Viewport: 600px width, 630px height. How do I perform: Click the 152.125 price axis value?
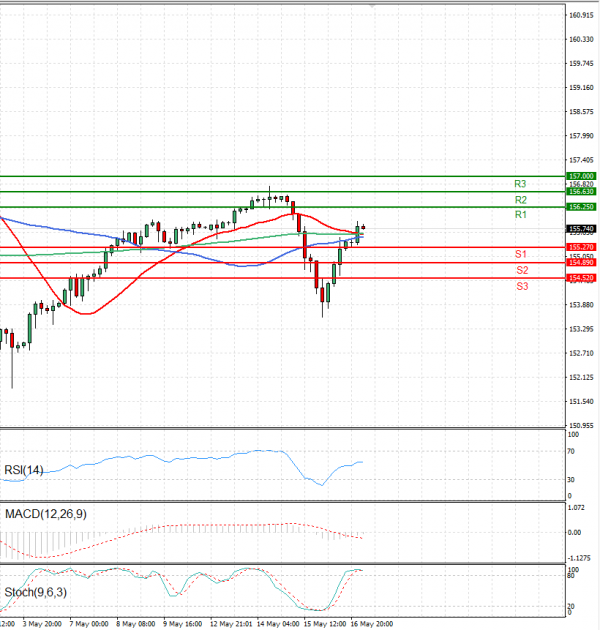coord(581,377)
